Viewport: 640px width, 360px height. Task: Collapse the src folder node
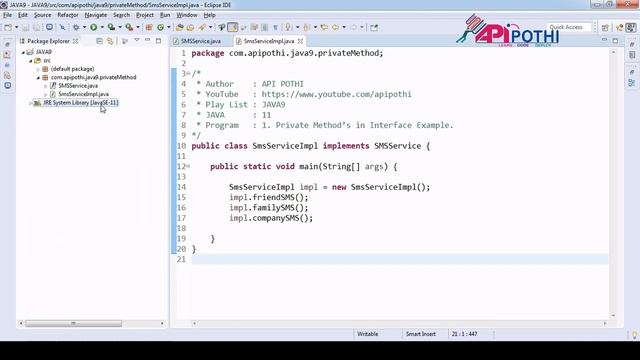pyautogui.click(x=31, y=60)
